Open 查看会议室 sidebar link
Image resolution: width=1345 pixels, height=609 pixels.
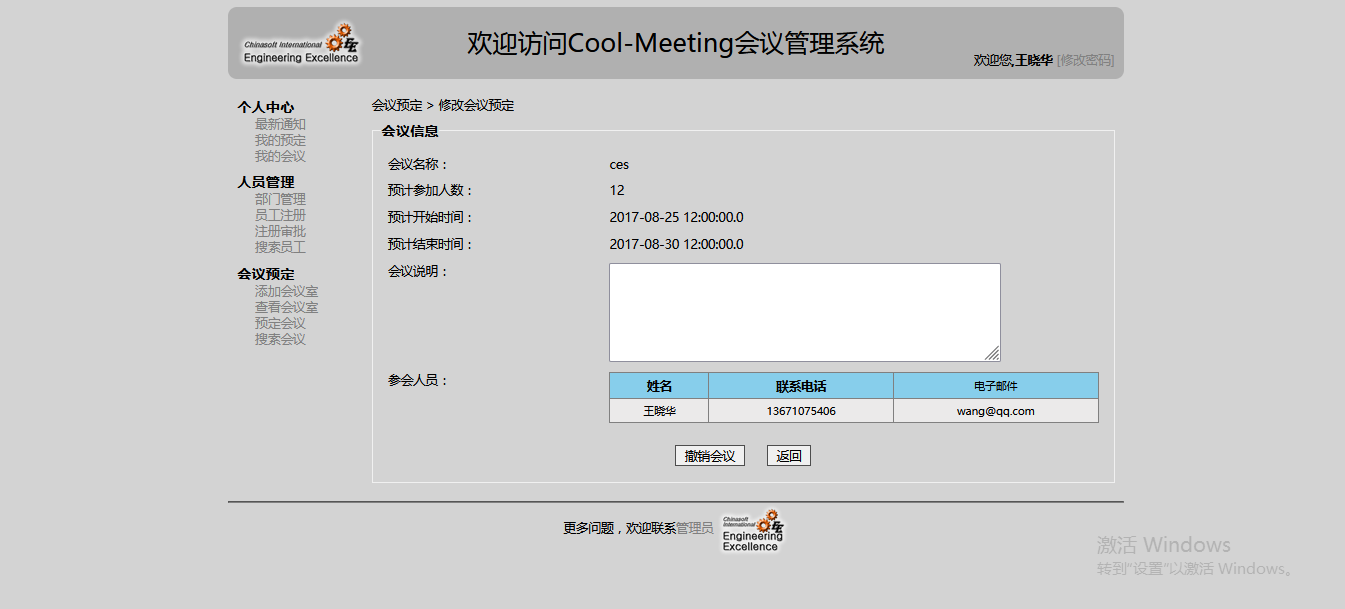point(286,307)
